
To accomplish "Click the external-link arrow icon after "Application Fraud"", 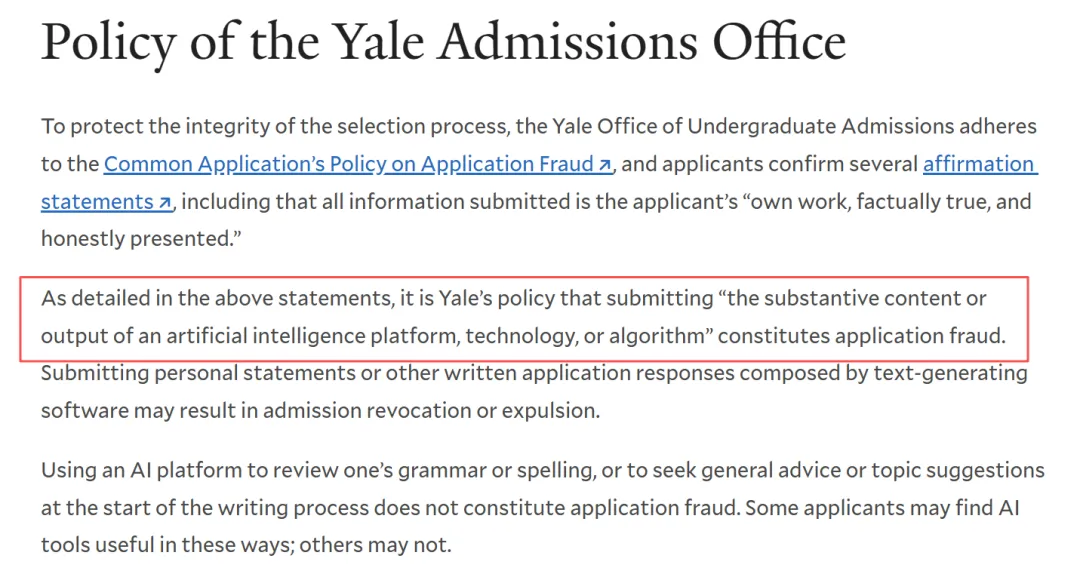I will [x=604, y=165].
